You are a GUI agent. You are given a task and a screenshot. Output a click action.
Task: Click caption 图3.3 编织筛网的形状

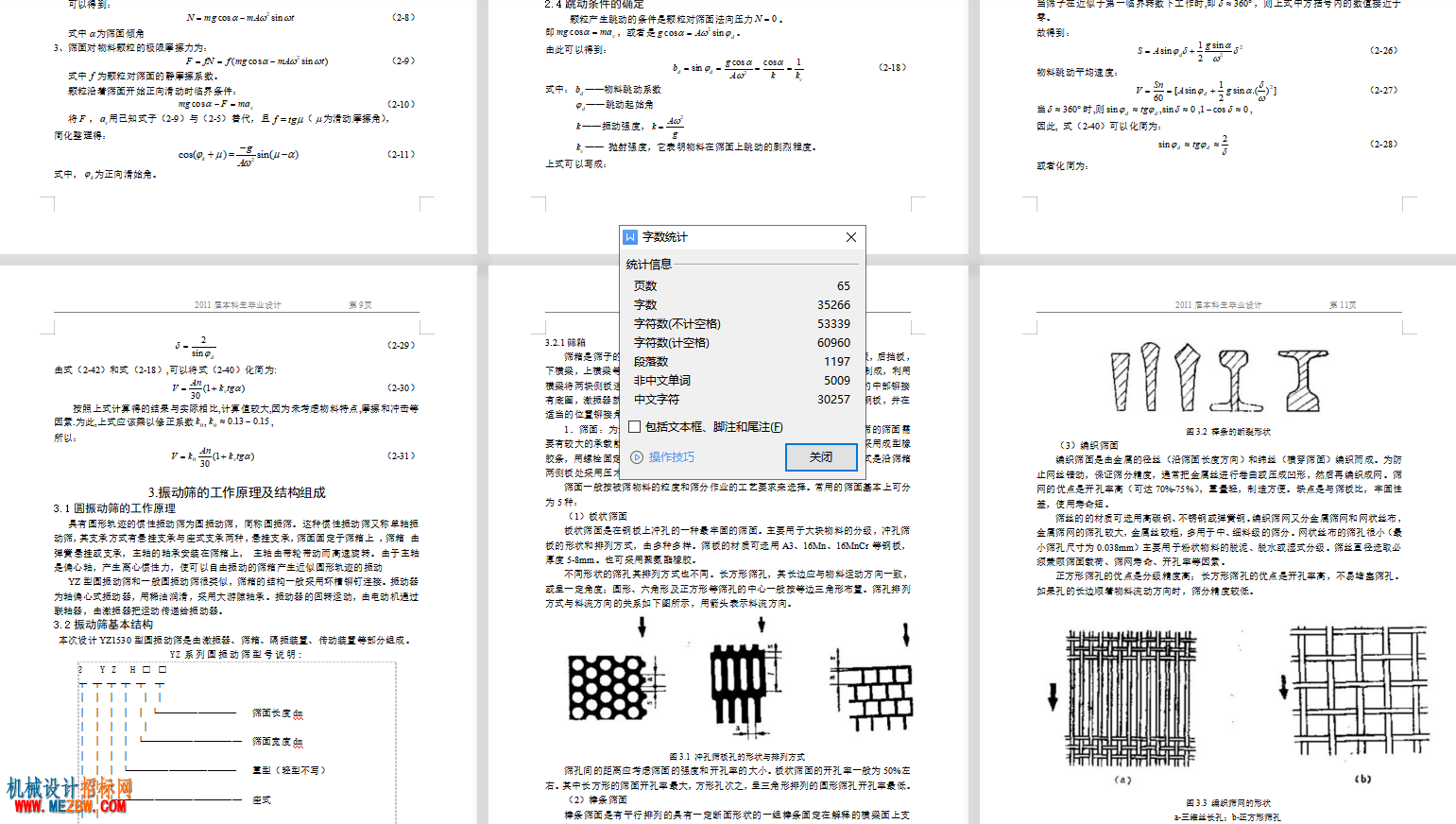1228,803
